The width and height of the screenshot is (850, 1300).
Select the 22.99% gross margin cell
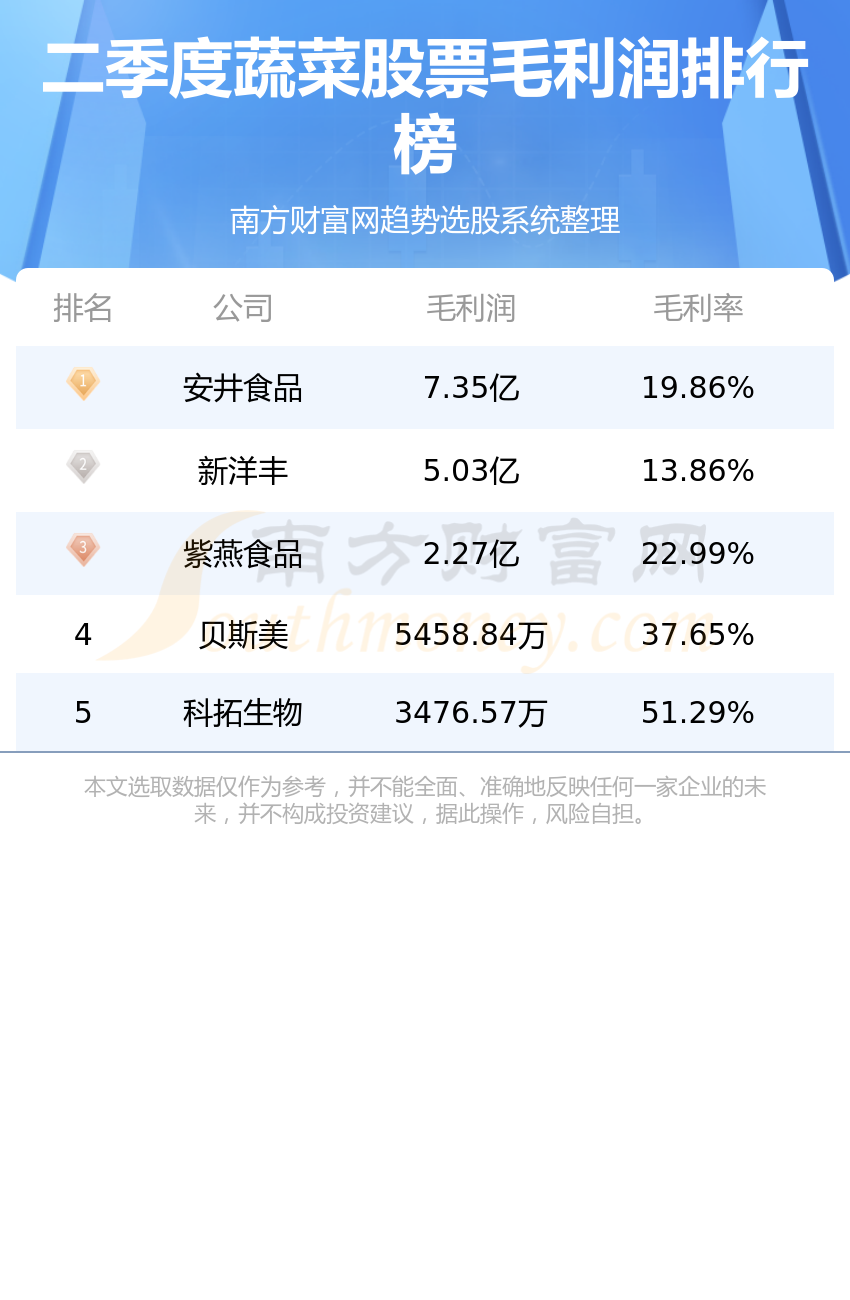698,554
